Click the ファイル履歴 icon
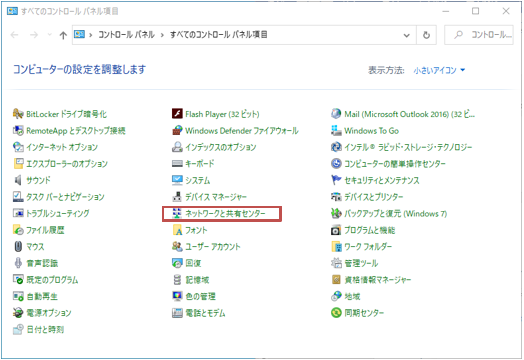524x360 pixels. pos(18,230)
